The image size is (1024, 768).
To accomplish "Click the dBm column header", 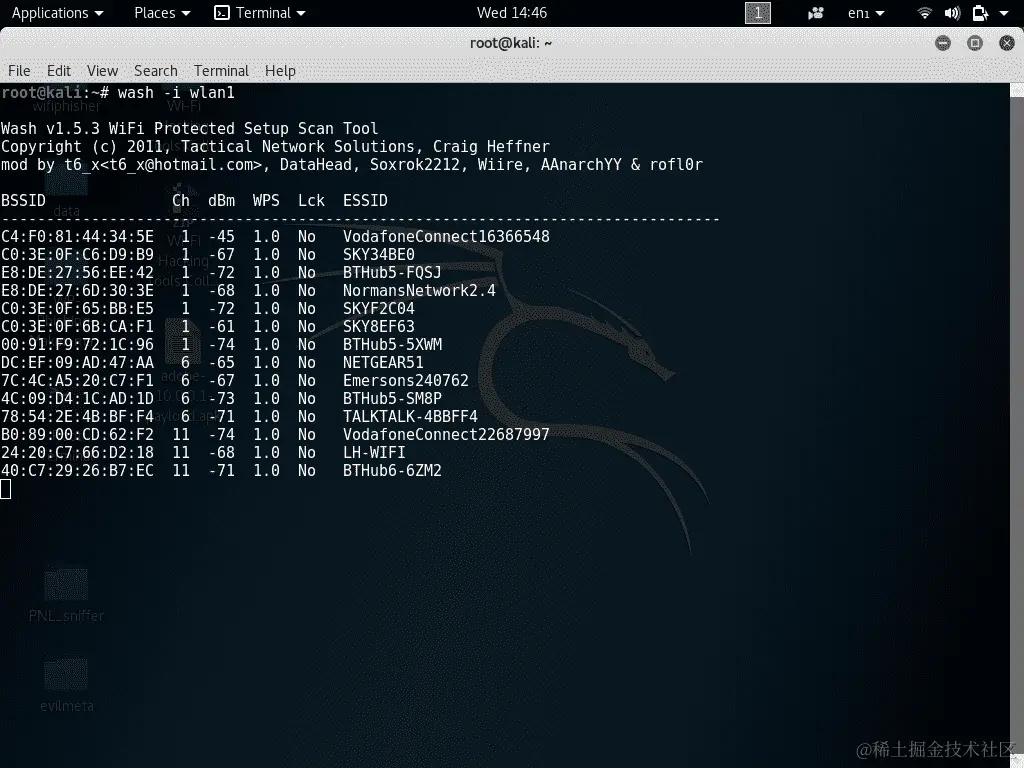I will (x=221, y=200).
